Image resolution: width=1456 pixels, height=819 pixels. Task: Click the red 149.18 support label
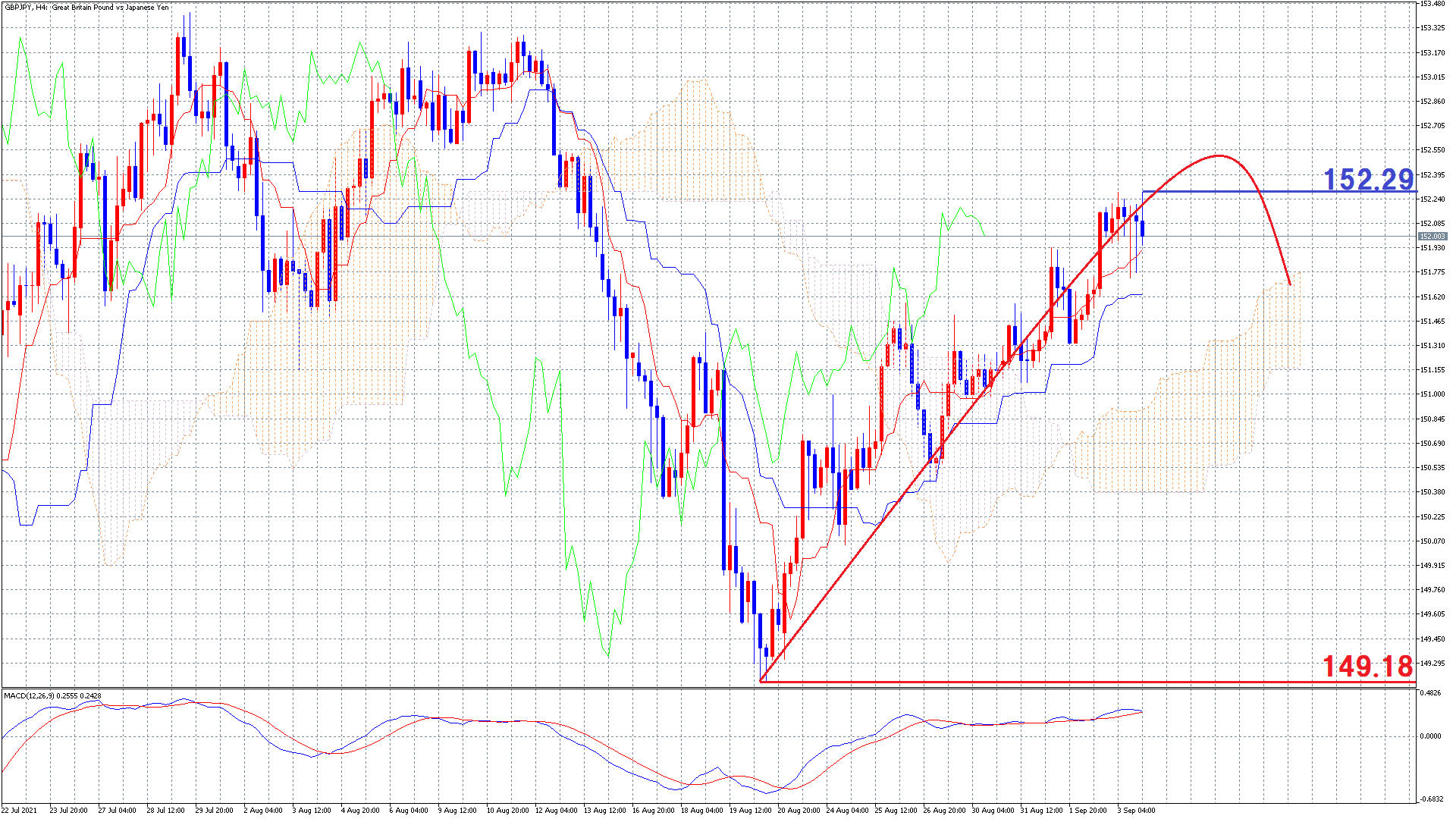[1368, 666]
